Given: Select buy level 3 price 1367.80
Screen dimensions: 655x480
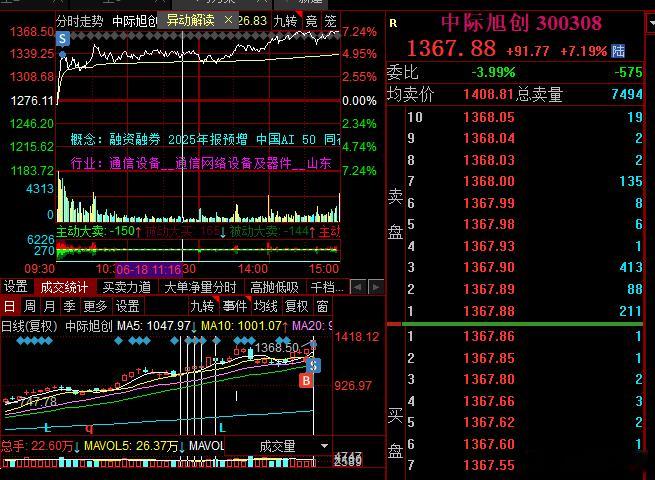Looking at the screenshot, I should pyautogui.click(x=489, y=379).
